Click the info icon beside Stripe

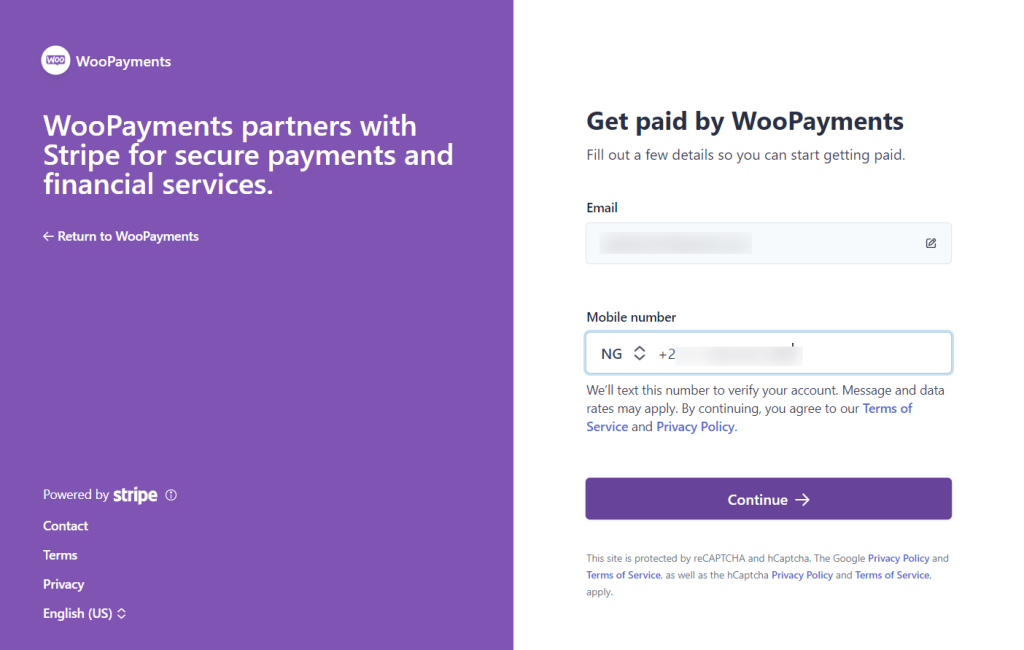(171, 495)
